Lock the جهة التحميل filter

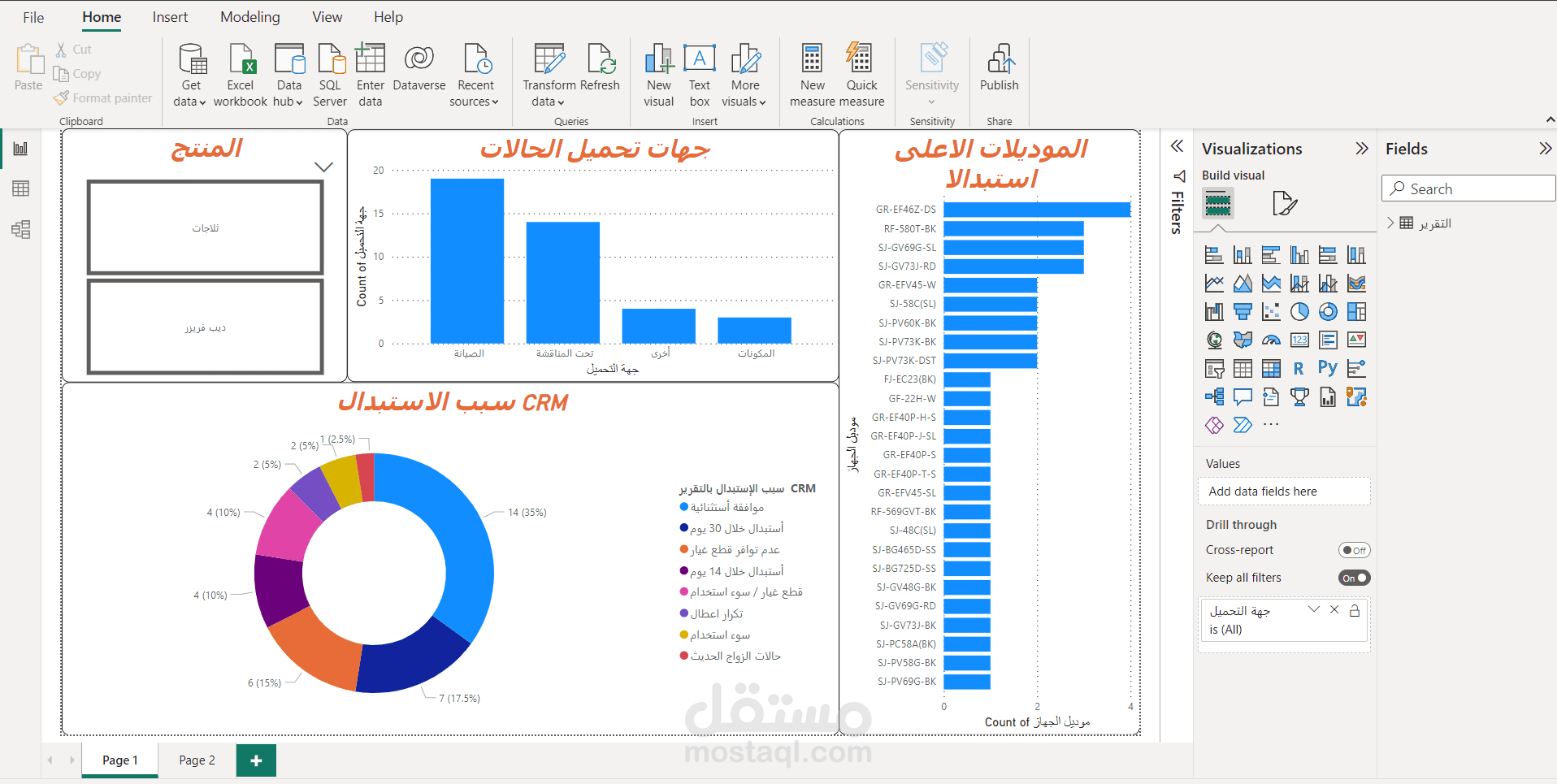(x=1355, y=610)
